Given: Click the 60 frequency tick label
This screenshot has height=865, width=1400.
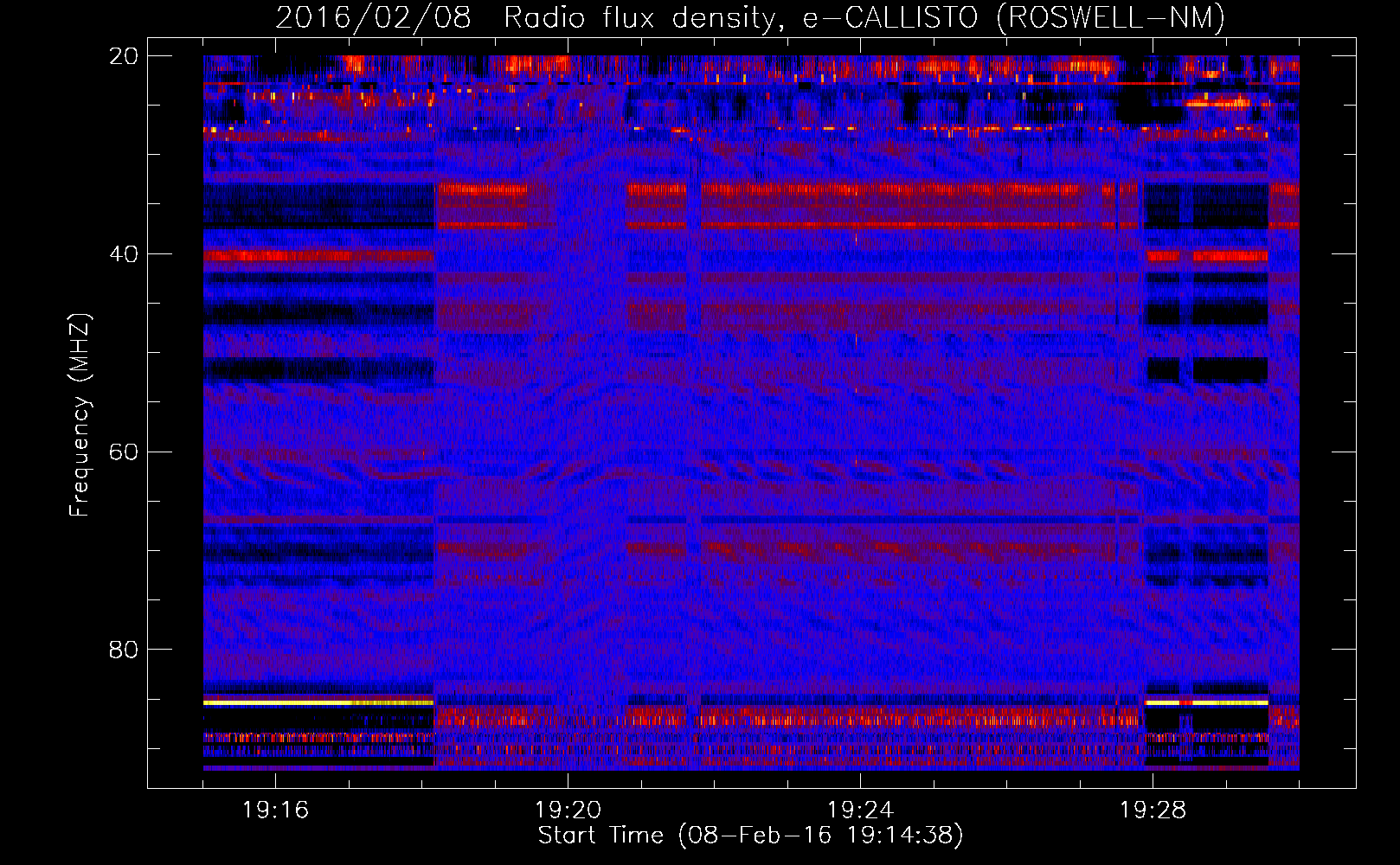Looking at the screenshot, I should 124,452.
